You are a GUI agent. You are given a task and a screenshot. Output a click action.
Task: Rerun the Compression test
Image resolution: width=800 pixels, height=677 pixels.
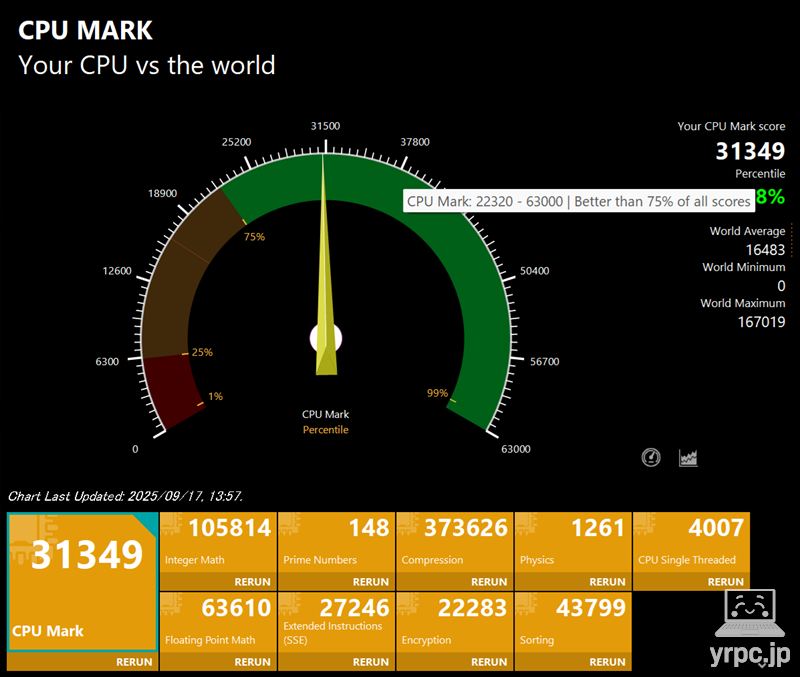tap(489, 582)
